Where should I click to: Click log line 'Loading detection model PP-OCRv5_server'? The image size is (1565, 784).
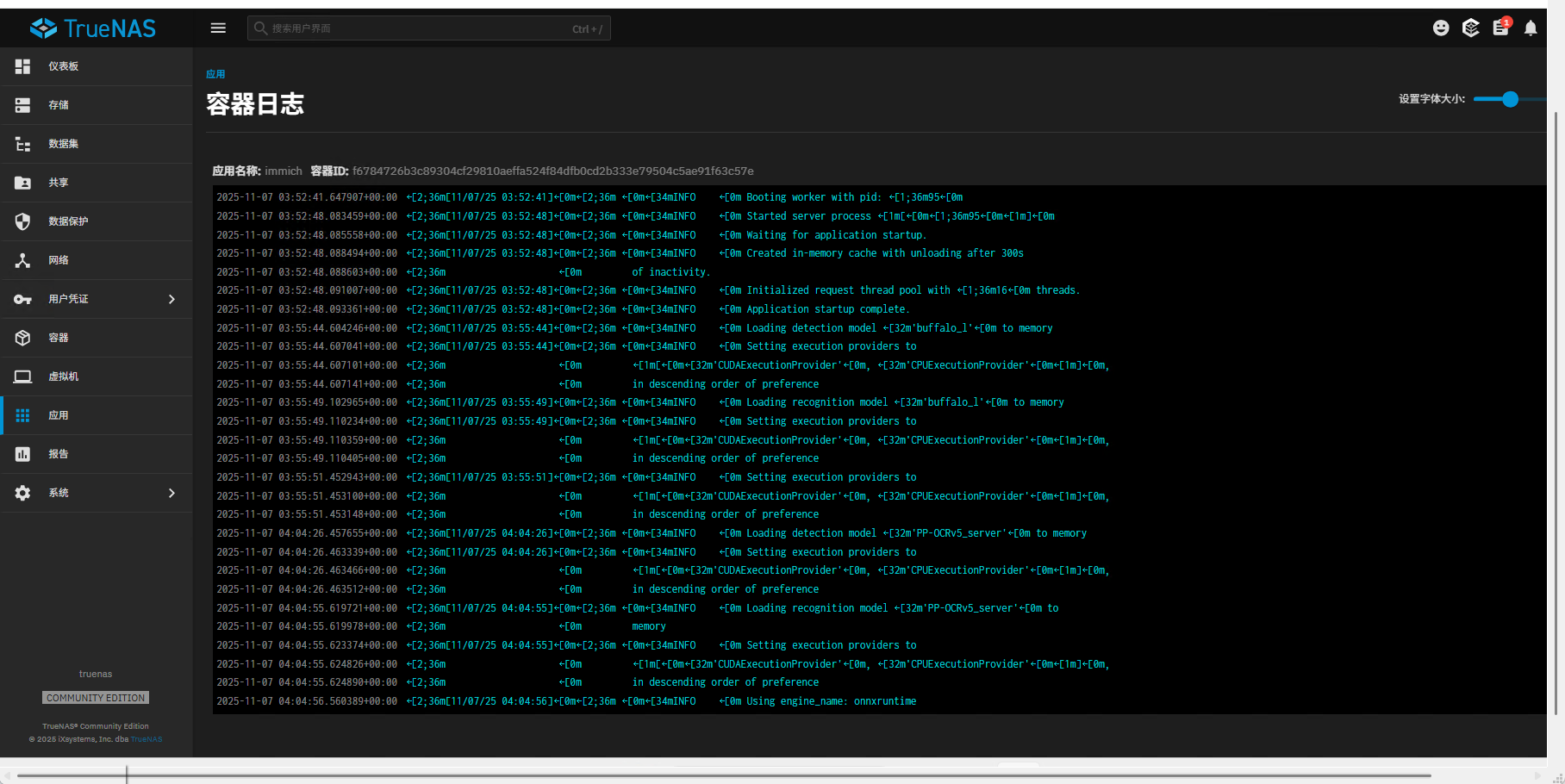[652, 533]
